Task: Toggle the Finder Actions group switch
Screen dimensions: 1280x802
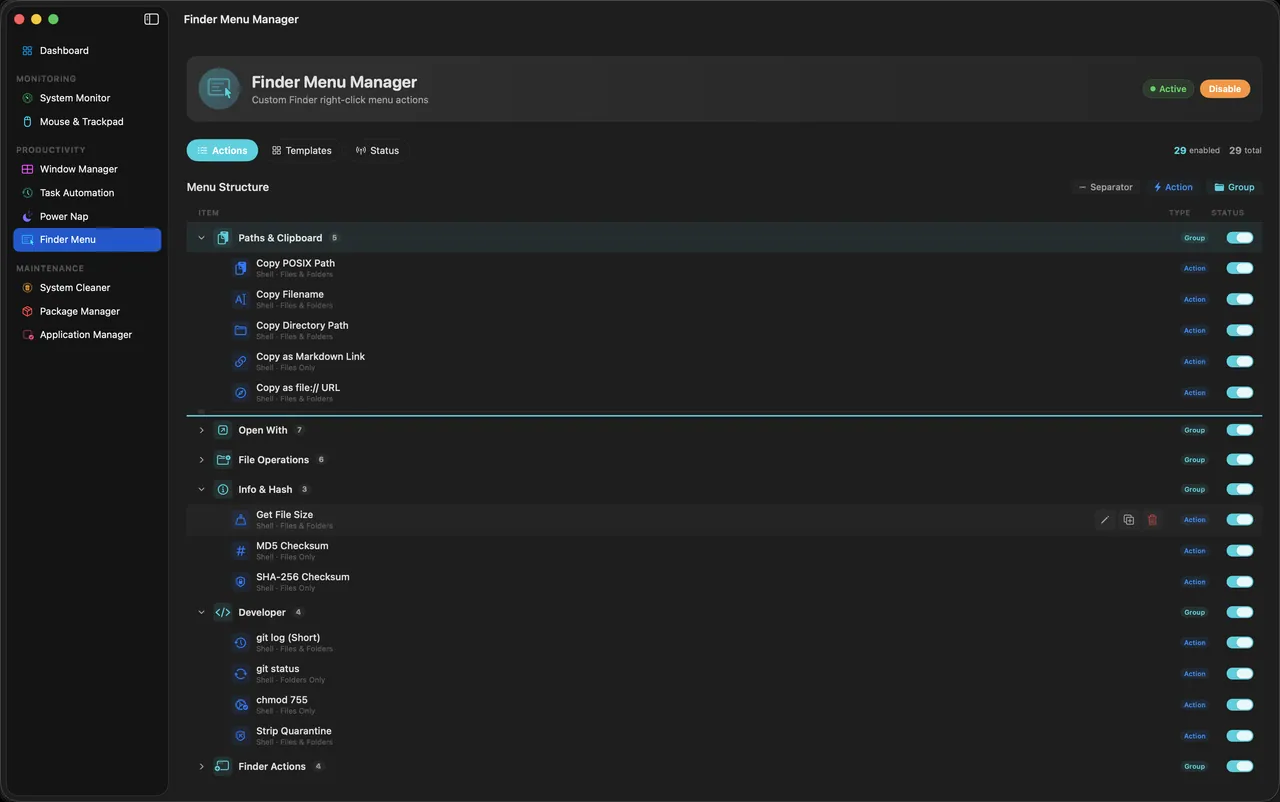Action: coord(1240,767)
